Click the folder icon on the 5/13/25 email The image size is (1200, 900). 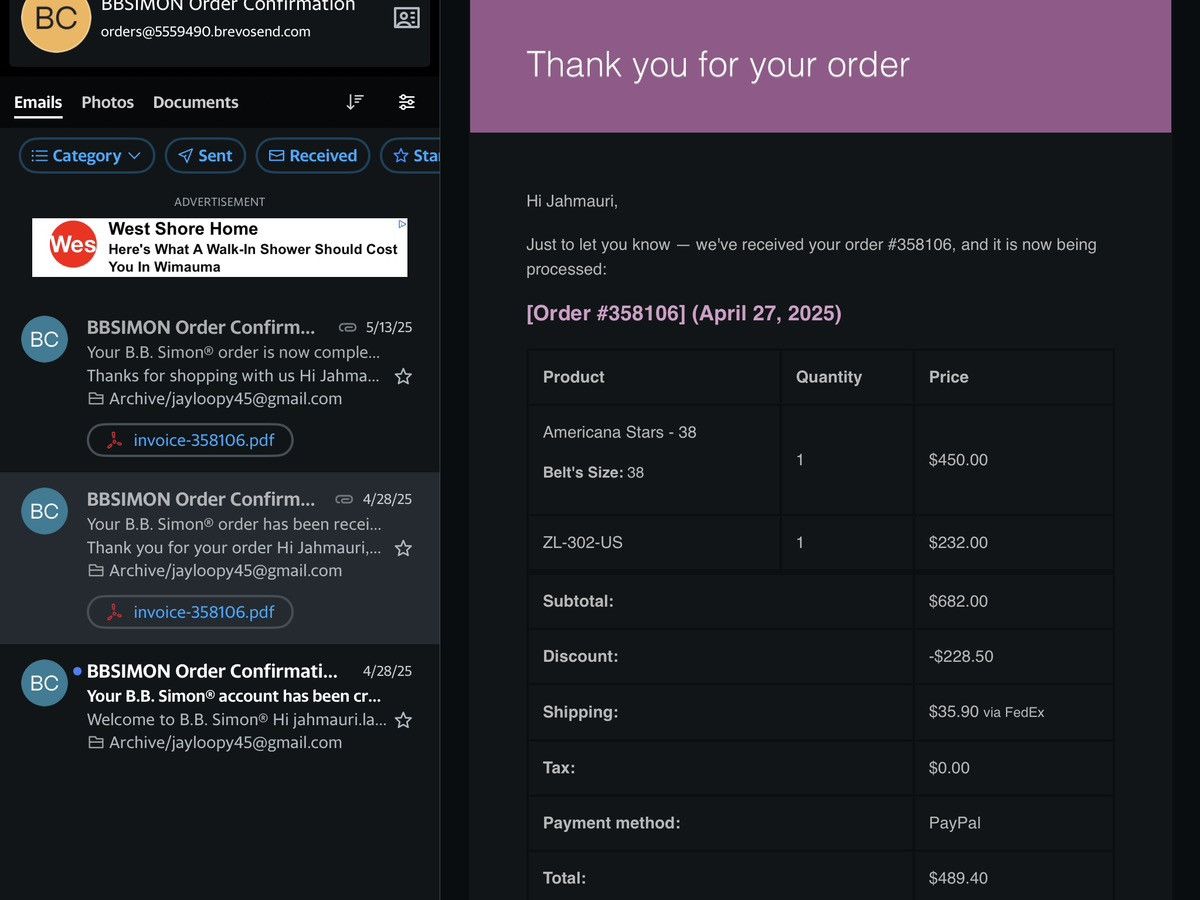96,399
